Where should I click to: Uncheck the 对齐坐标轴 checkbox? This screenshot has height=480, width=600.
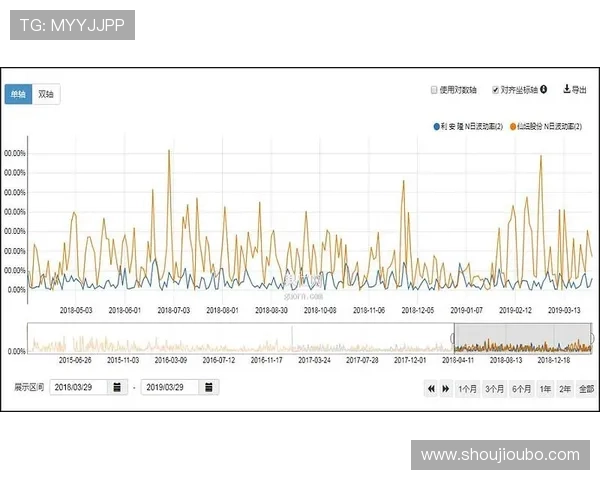tap(495, 90)
